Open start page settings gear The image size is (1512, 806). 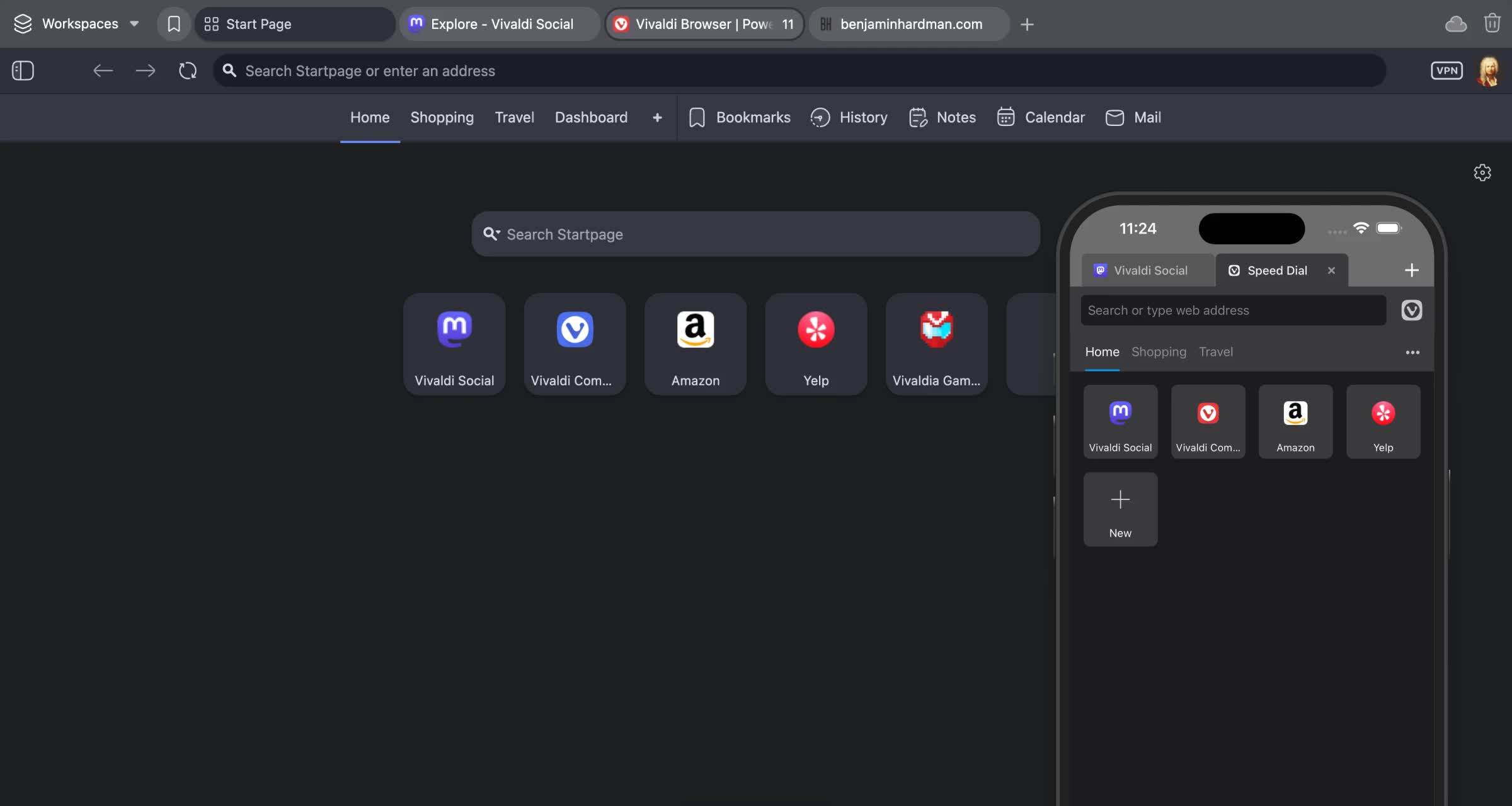(1482, 173)
